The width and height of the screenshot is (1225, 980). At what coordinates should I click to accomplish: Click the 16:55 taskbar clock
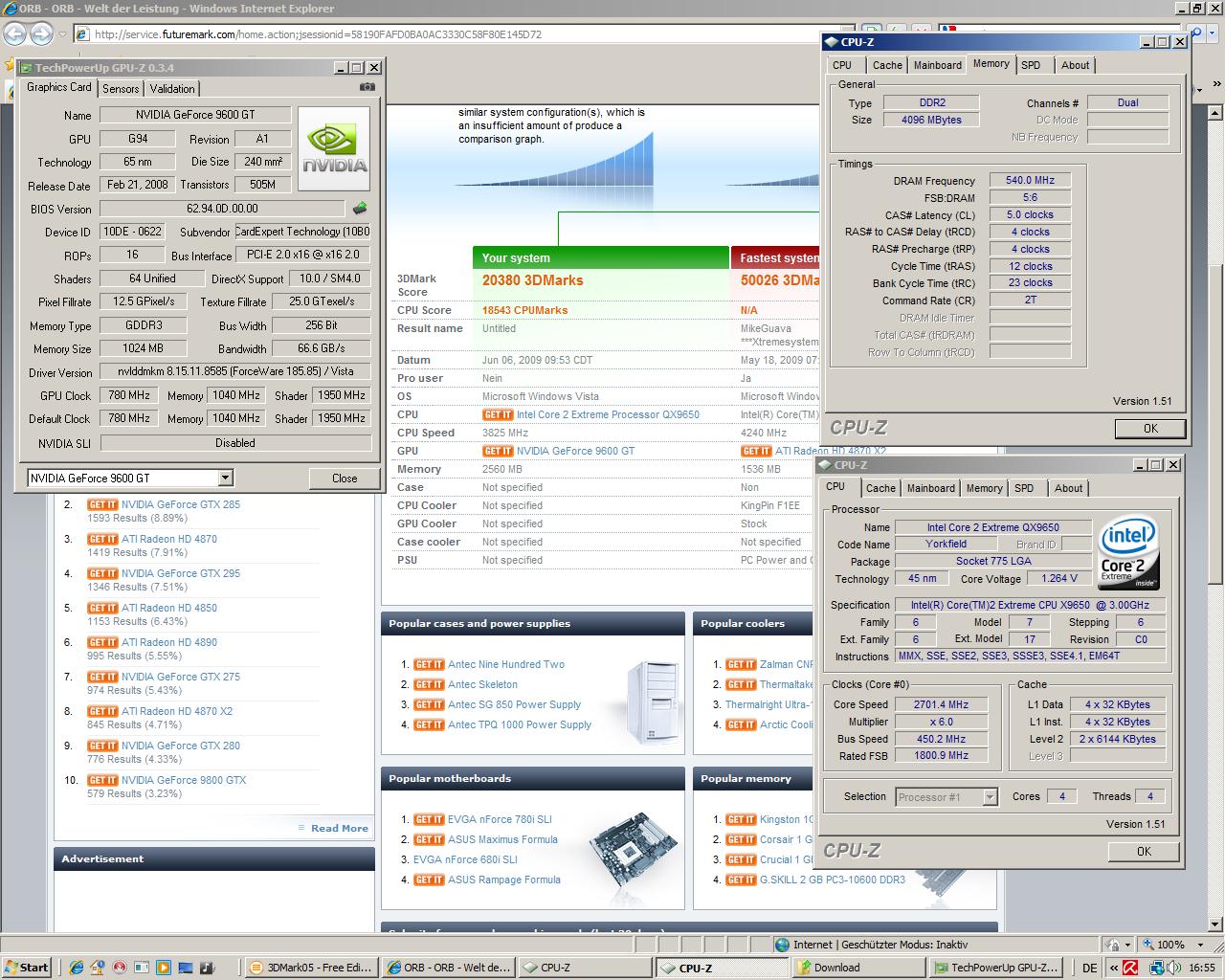tap(1201, 968)
